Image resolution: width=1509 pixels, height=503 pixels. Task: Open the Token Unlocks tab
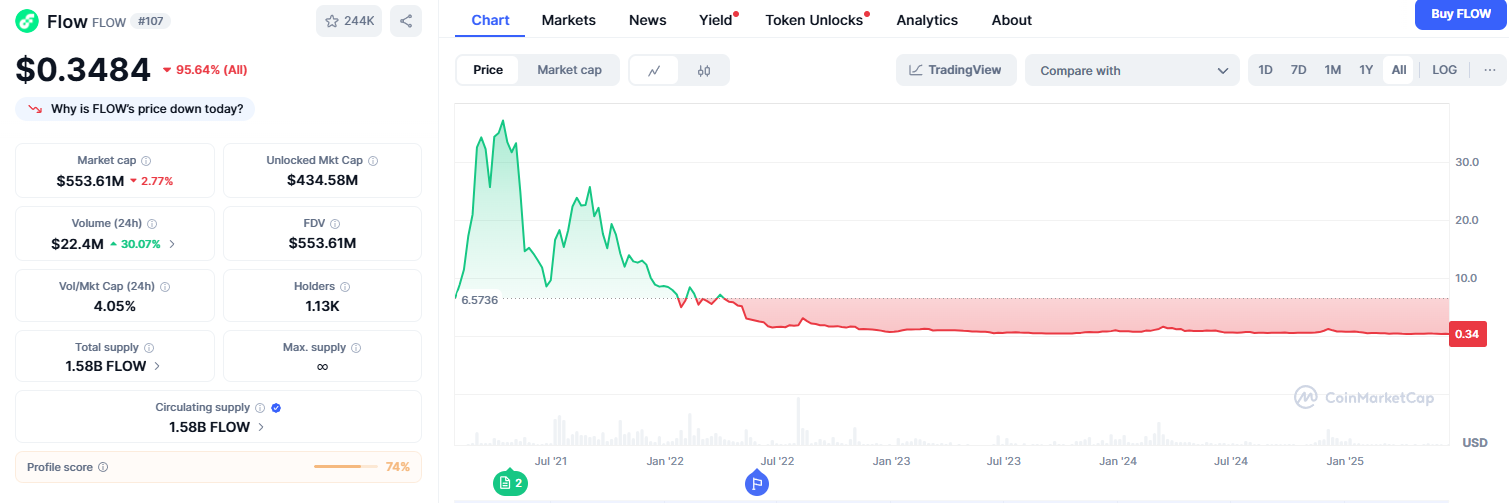coord(814,20)
